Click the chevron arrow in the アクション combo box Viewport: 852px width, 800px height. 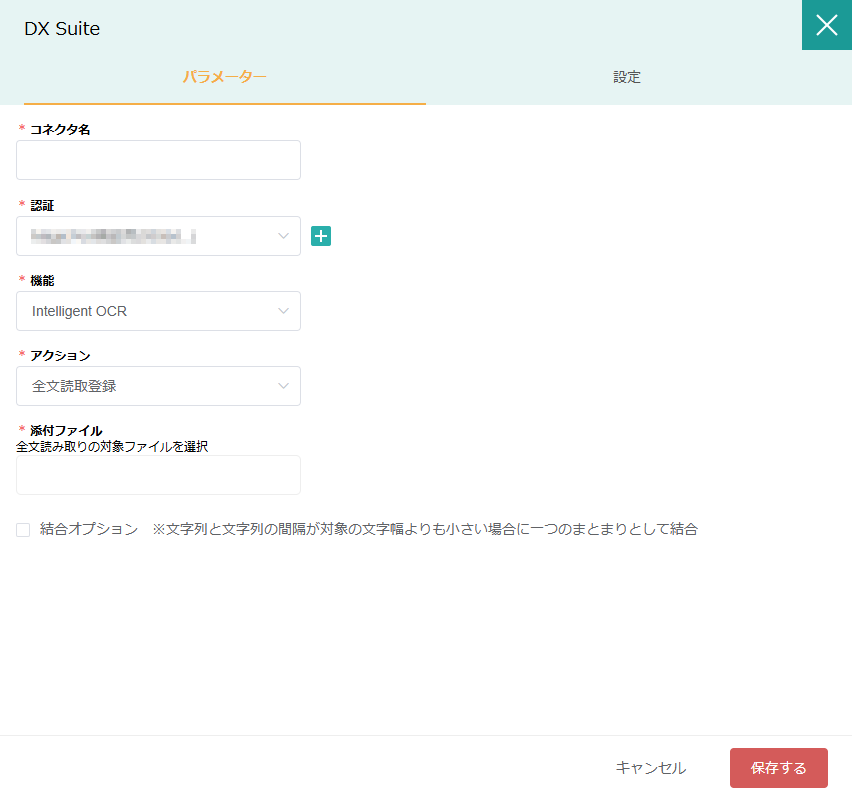[283, 386]
